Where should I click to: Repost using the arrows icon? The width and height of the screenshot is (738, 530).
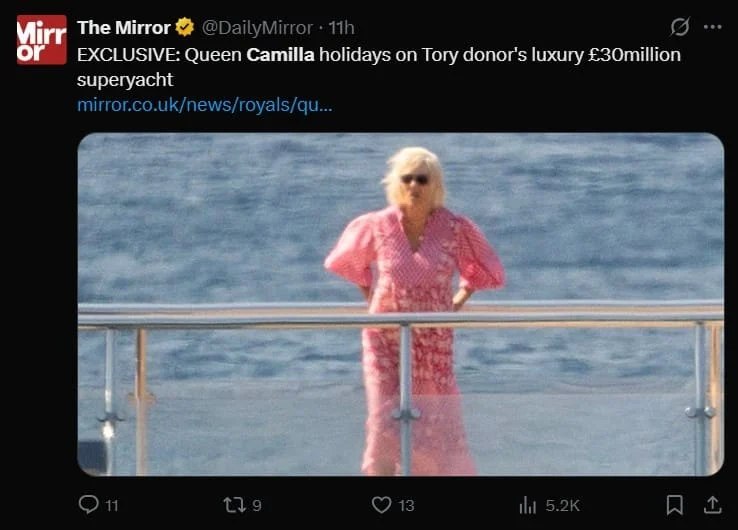(x=234, y=505)
